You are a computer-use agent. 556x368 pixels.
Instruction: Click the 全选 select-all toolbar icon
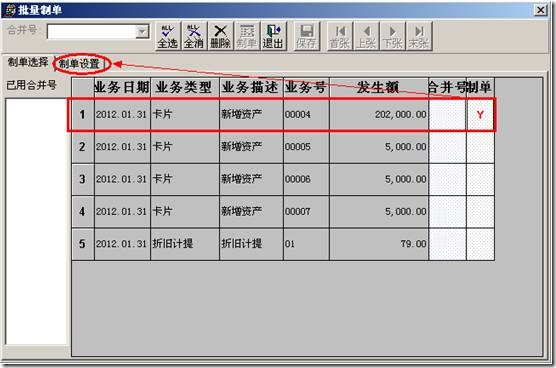coord(168,36)
